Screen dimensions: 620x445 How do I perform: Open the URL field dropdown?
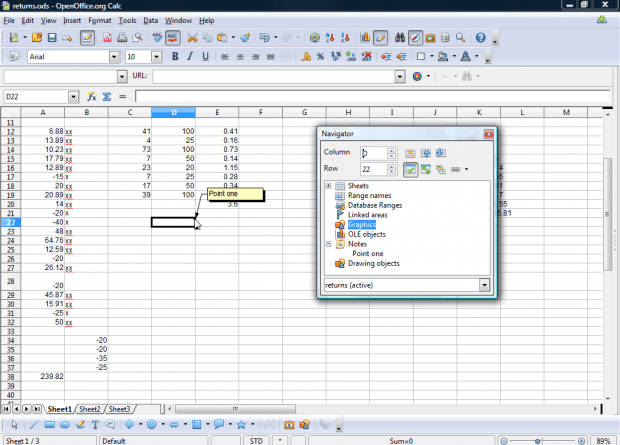tap(400, 76)
